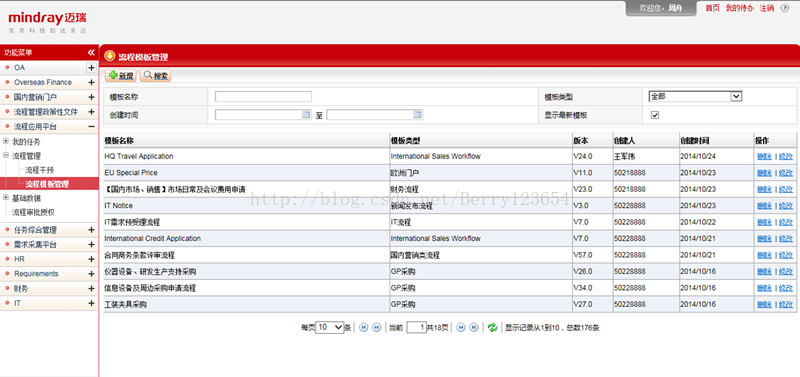Modify the International Credit Application template
Viewport: 800px width, 377px height.
[786, 238]
